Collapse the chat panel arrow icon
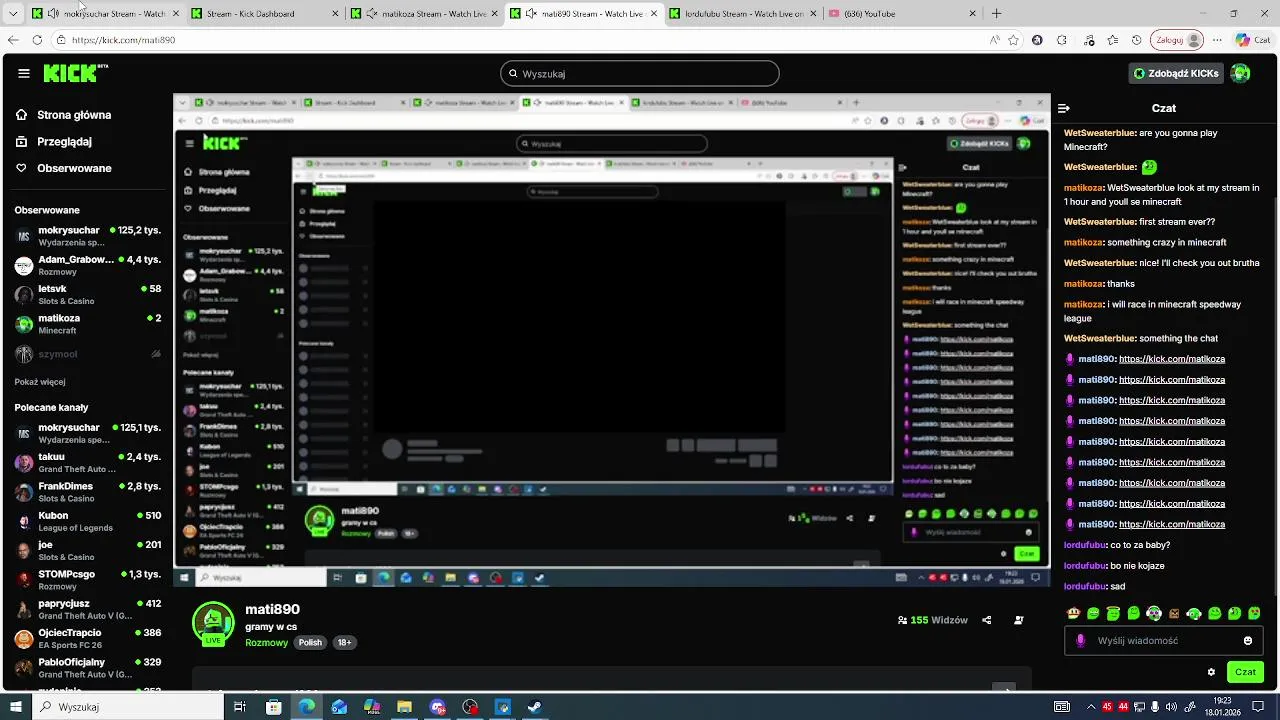Viewport: 1280px width, 720px height. [x=1064, y=108]
